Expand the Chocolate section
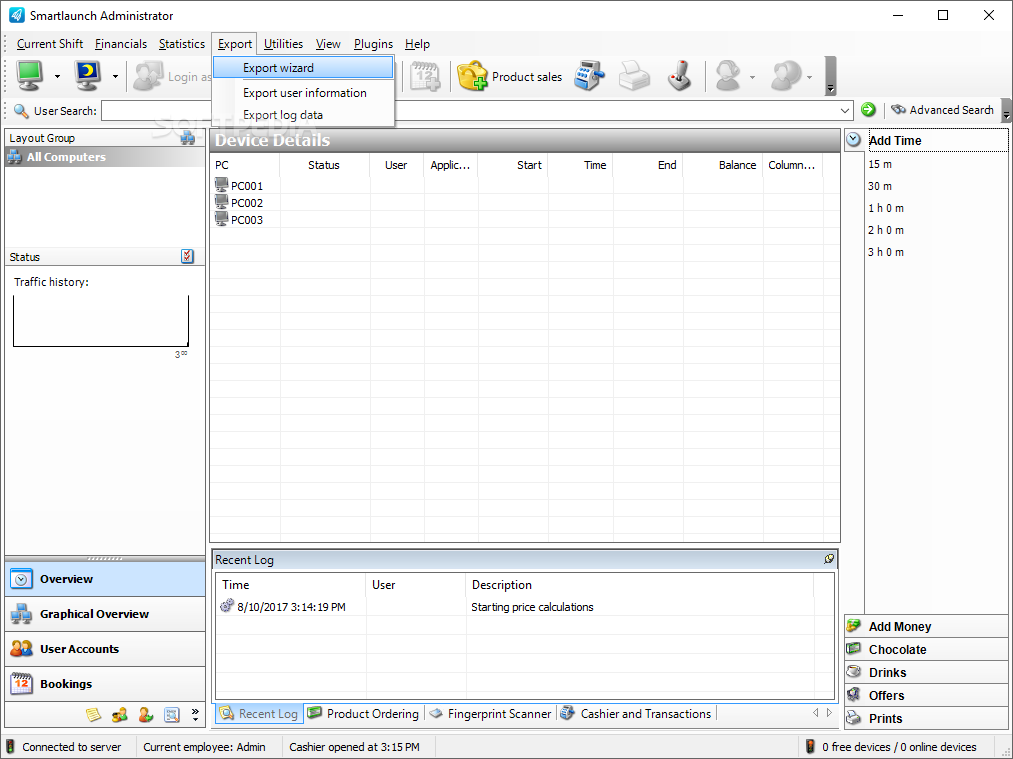The width and height of the screenshot is (1013, 759). pyautogui.click(x=926, y=650)
